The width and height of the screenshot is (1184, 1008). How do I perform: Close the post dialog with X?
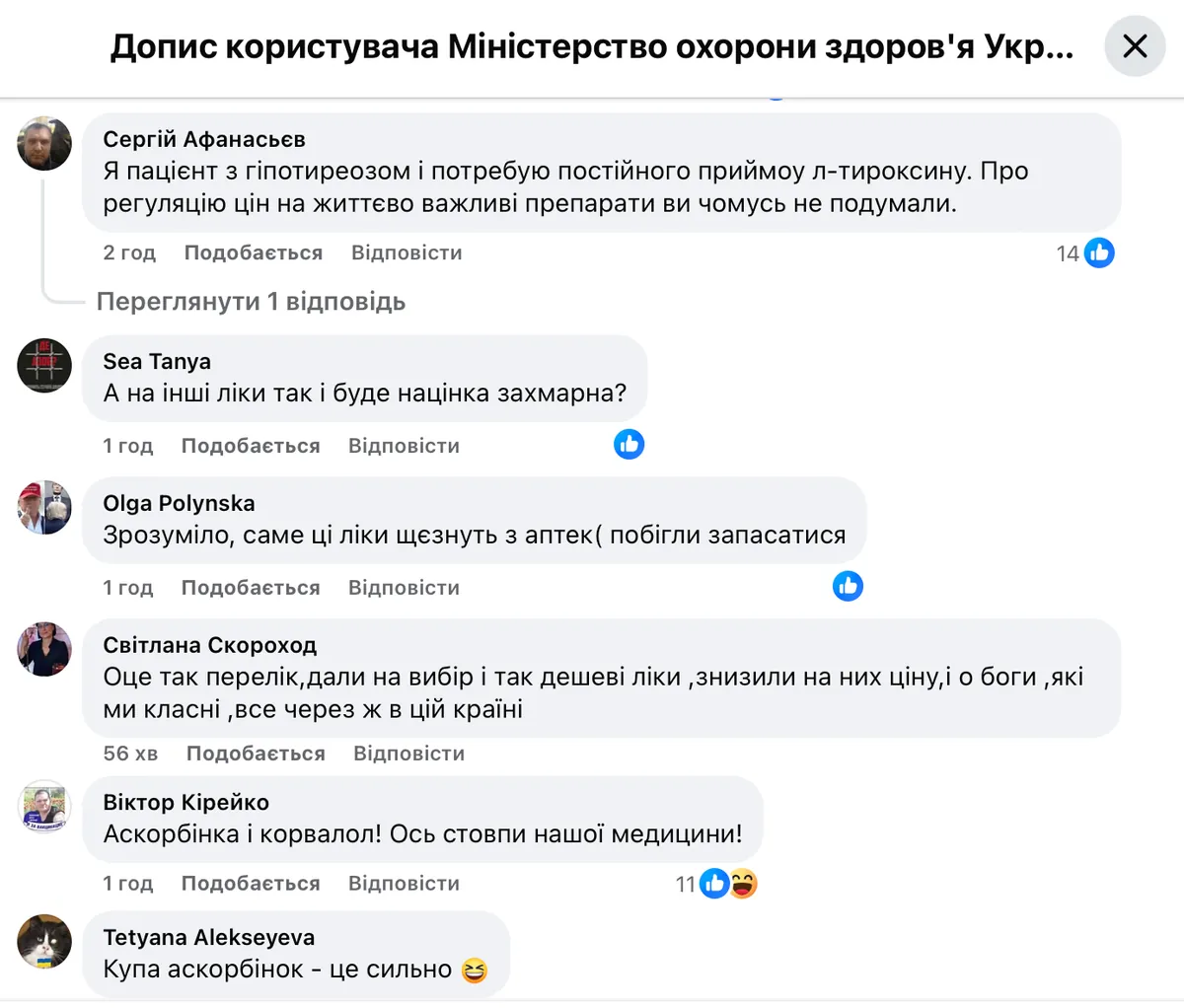click(x=1135, y=46)
